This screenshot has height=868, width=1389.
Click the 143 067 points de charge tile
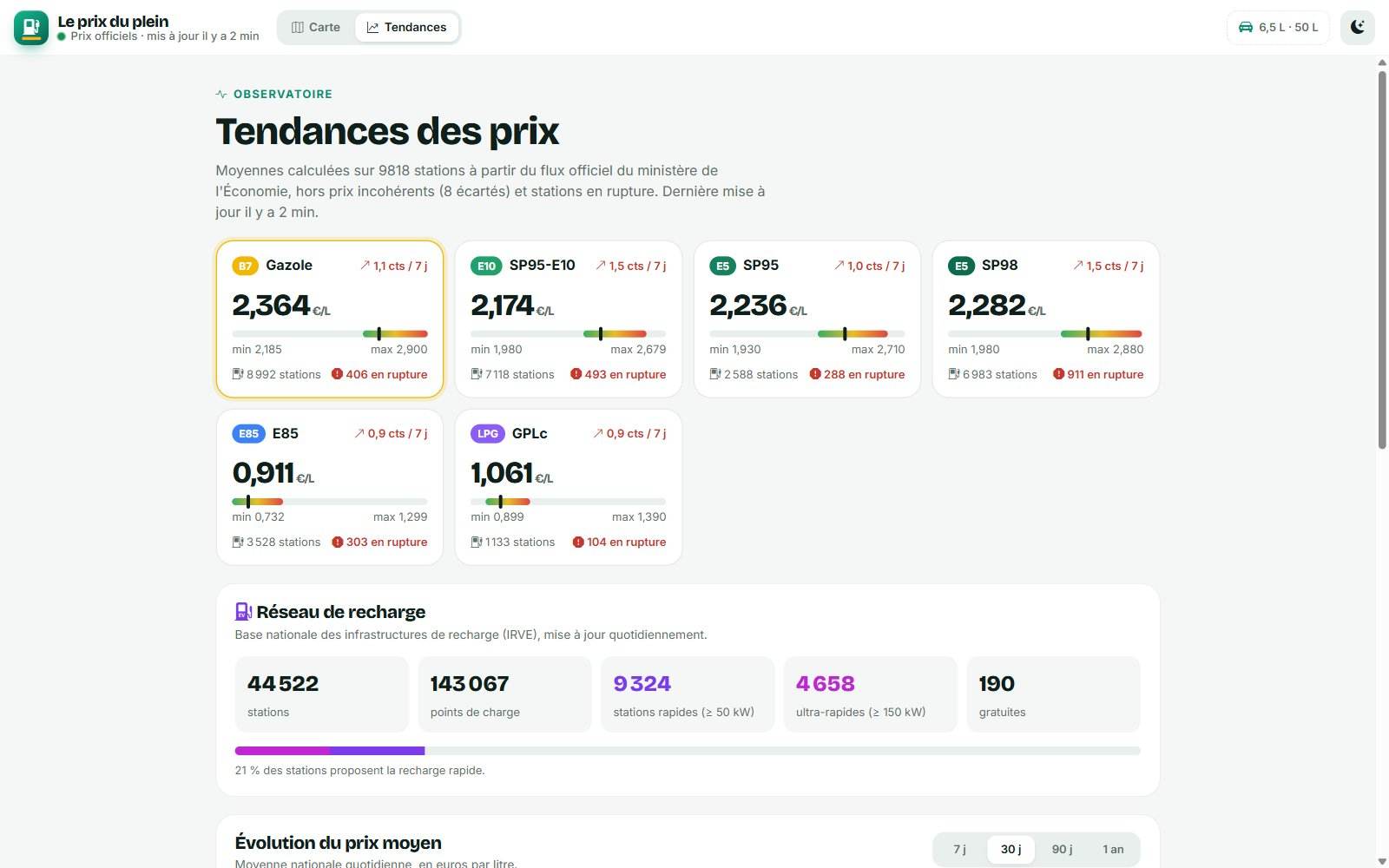[504, 694]
